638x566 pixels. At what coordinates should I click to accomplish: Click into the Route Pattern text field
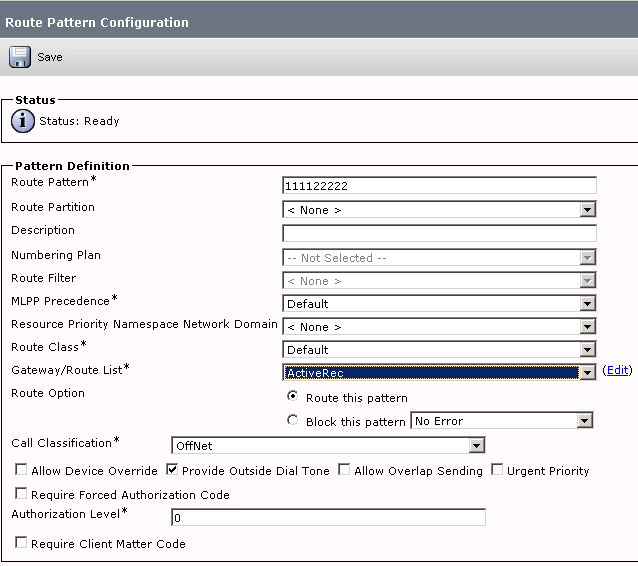pos(439,186)
